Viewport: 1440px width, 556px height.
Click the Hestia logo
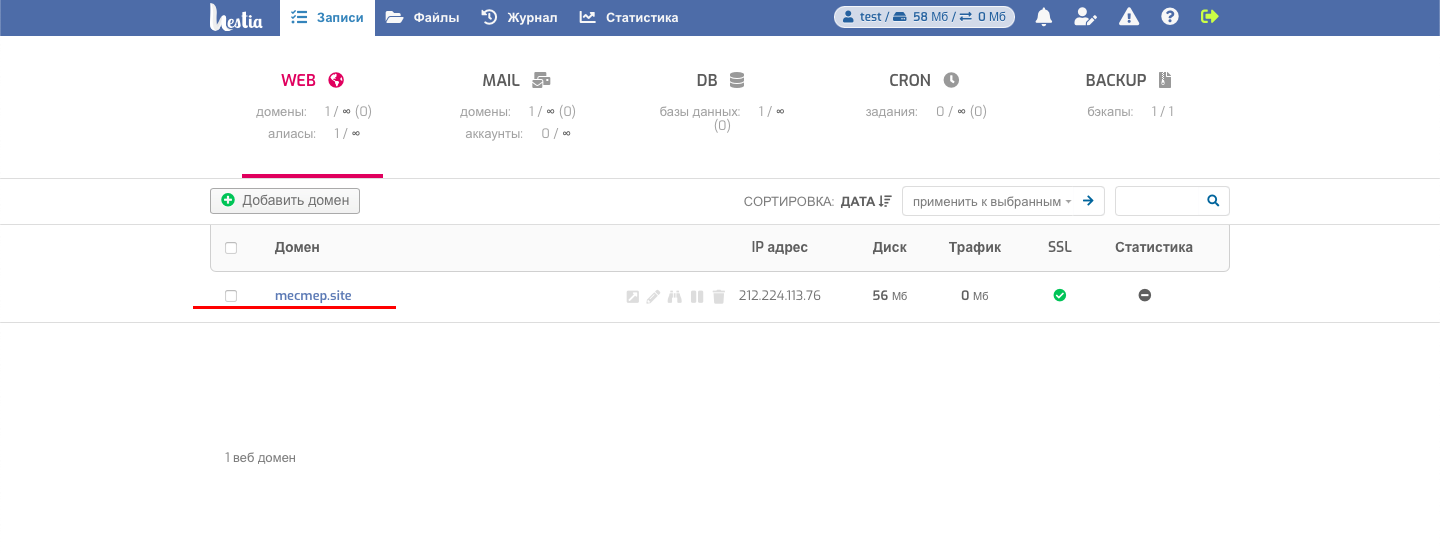236,17
